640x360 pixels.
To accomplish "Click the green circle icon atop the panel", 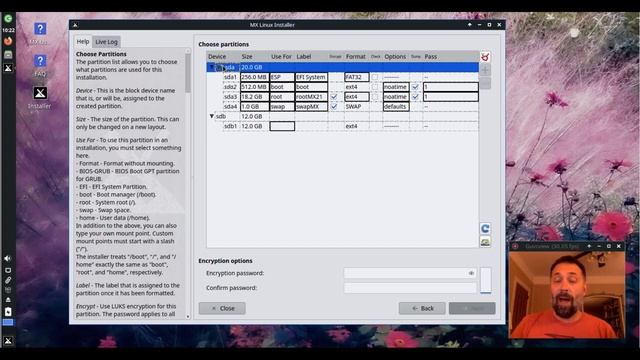I will 8,18.
